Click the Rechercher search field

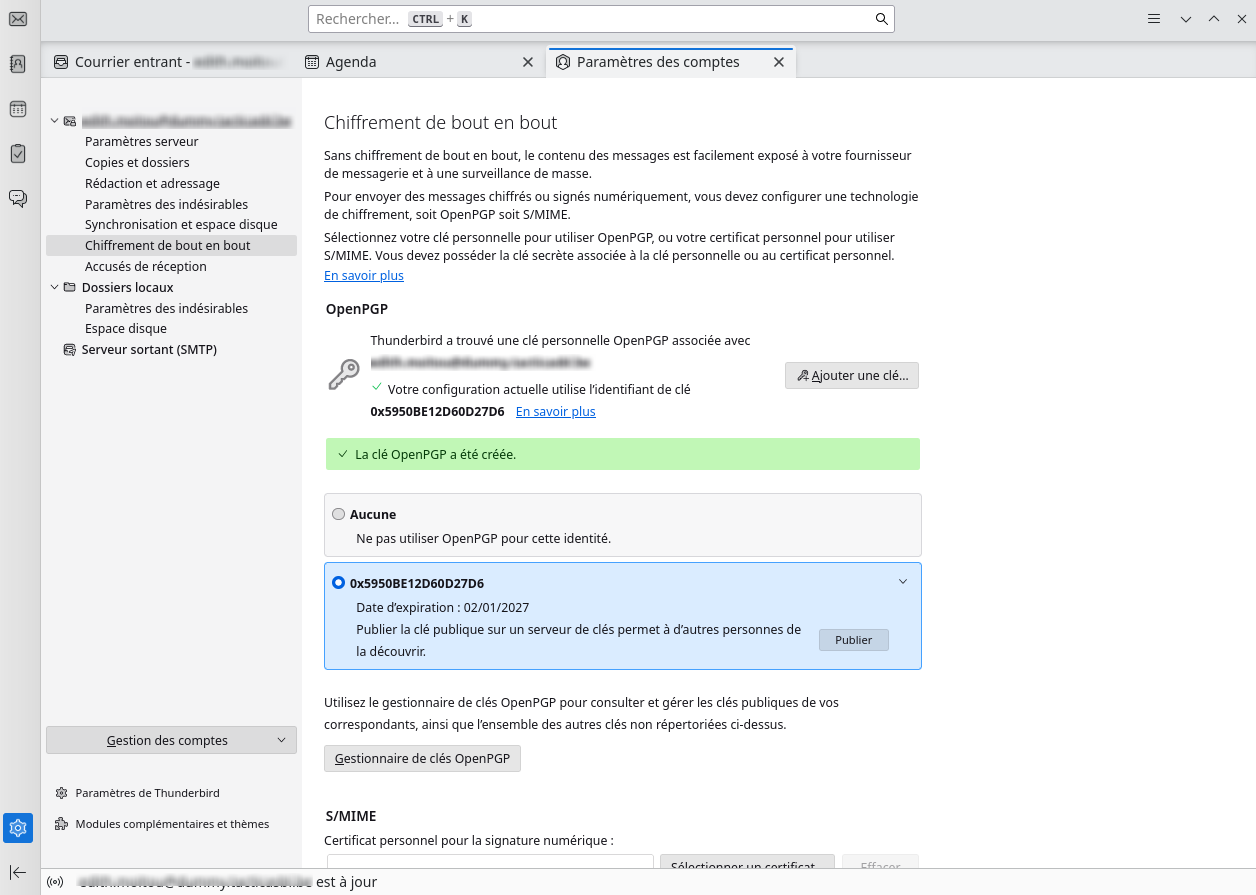point(601,19)
